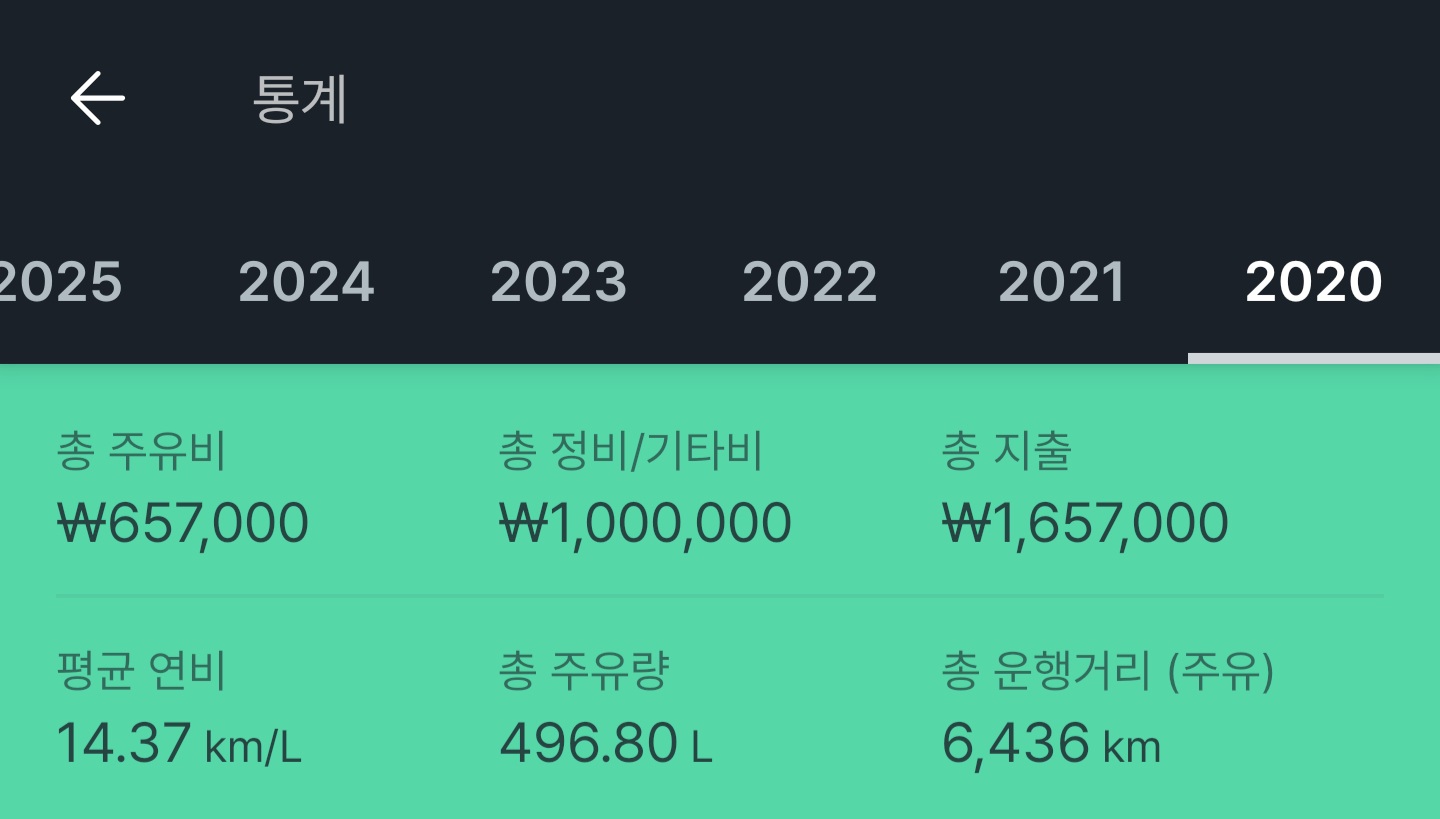Click the 총 주유비 label
Screen dimensions: 1440x819
pyautogui.click(x=142, y=452)
